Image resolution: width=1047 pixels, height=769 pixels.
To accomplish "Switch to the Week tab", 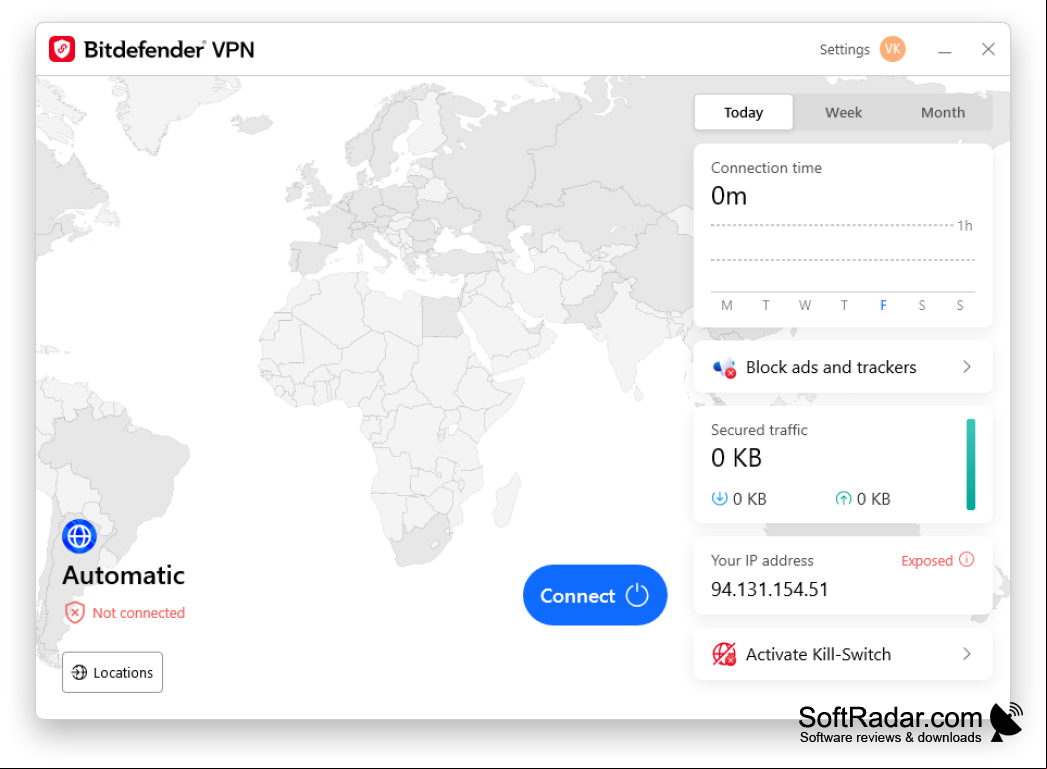I will click(x=843, y=112).
